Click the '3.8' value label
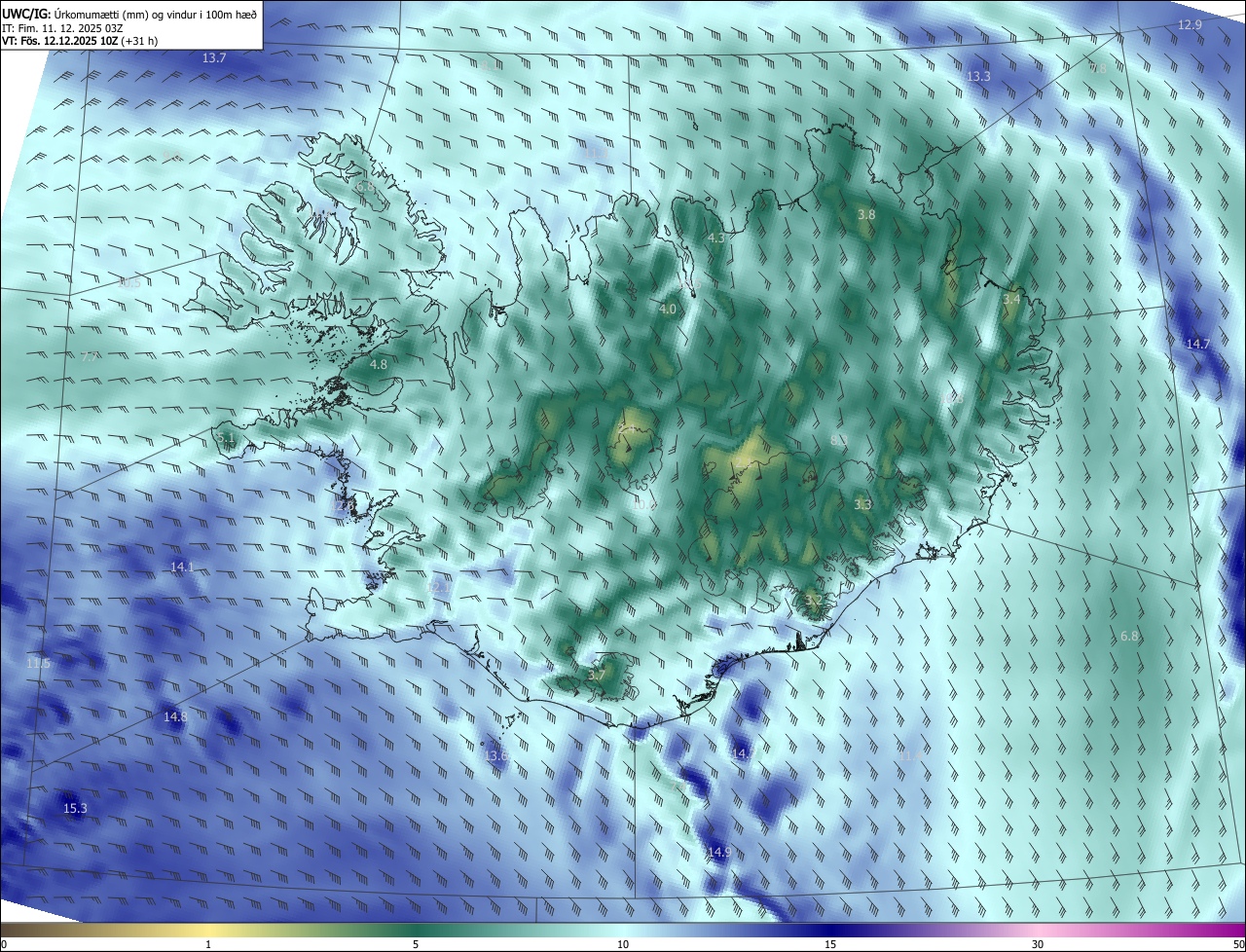1246x952 pixels. click(865, 214)
